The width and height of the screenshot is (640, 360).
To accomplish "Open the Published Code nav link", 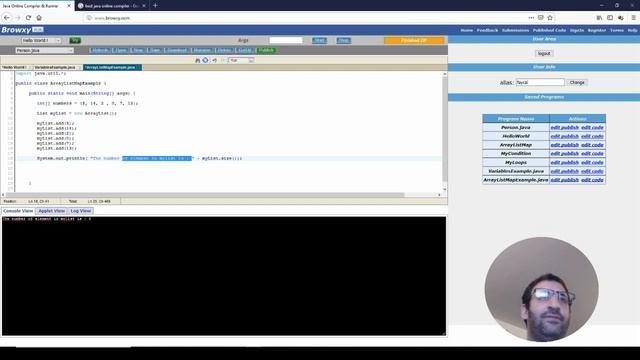I will pos(549,30).
